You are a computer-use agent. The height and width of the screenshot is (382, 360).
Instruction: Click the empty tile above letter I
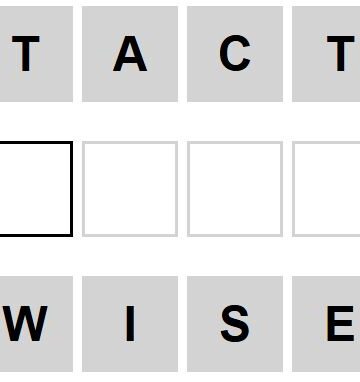click(130, 189)
